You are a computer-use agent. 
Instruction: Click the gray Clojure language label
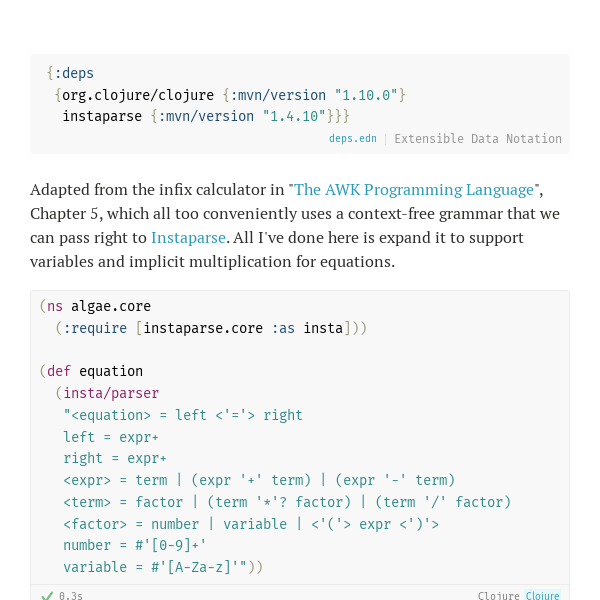pyautogui.click(x=499, y=595)
